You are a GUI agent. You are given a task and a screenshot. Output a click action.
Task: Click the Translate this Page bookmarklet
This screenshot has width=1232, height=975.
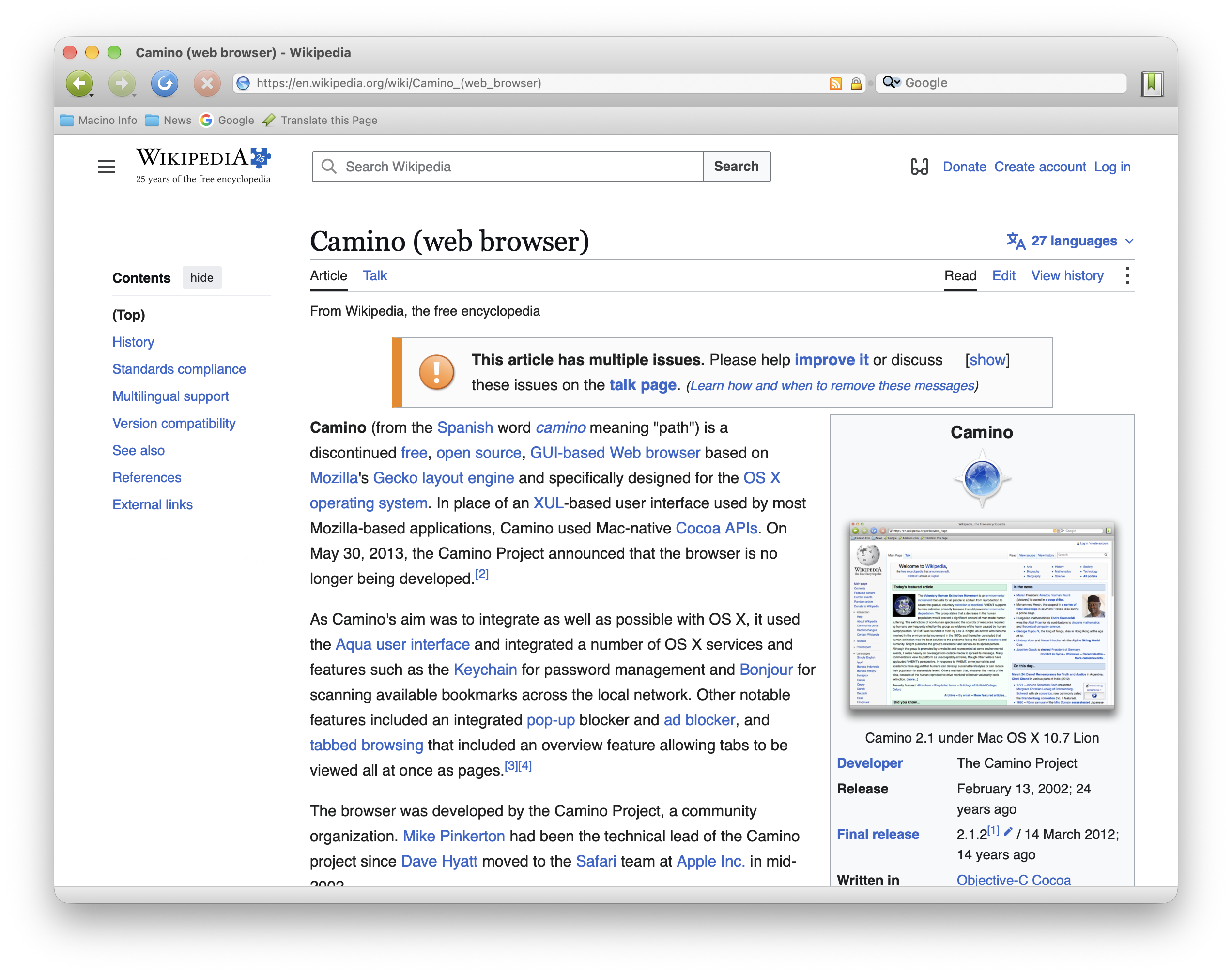[320, 120]
